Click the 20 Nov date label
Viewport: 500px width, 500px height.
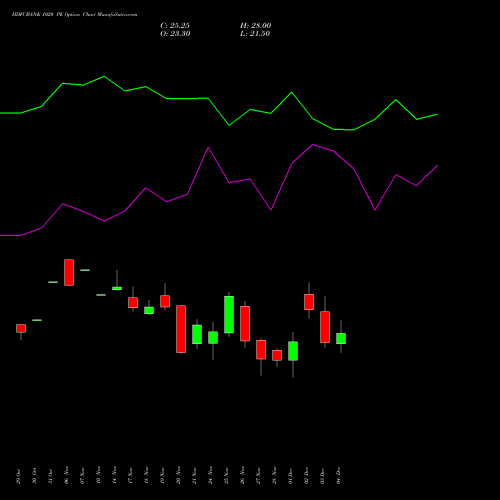click(178, 475)
